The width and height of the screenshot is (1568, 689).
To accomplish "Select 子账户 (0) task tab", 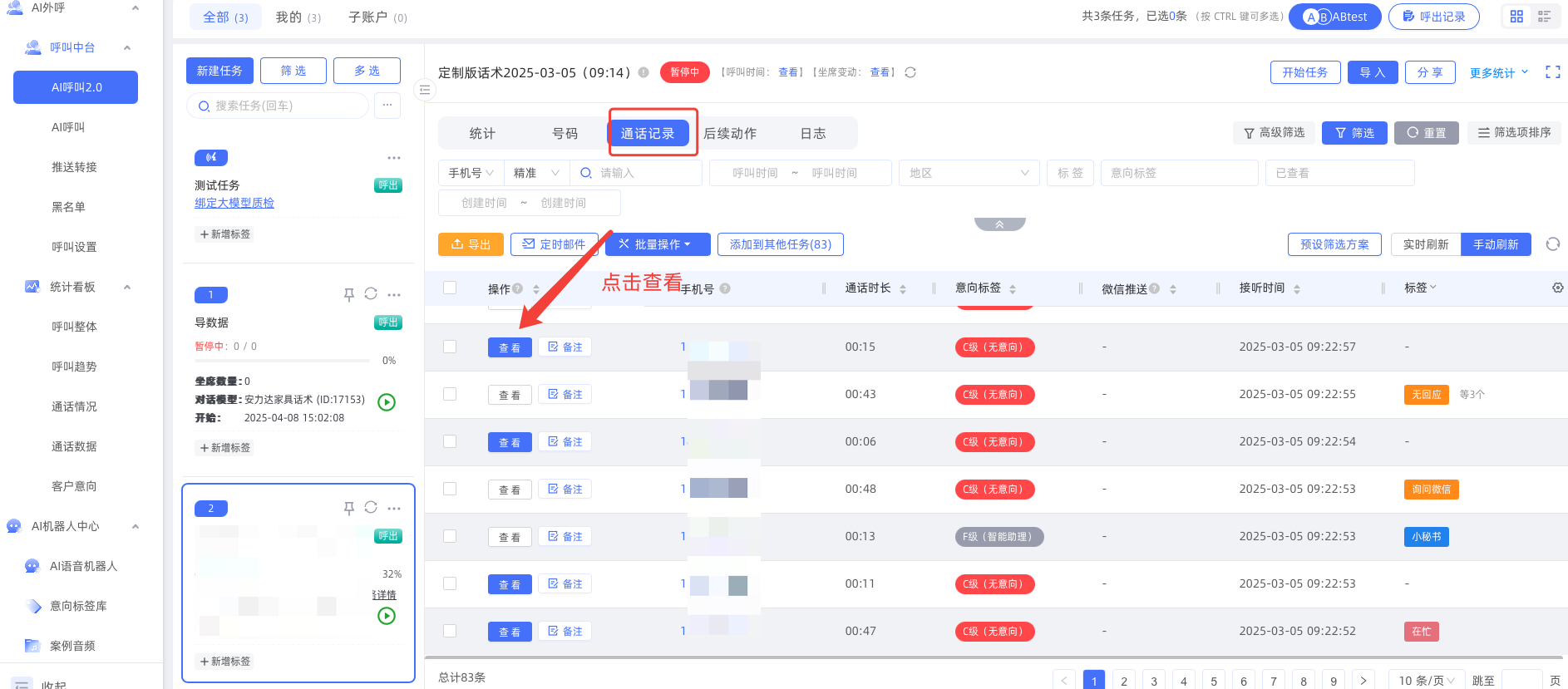I will [378, 17].
